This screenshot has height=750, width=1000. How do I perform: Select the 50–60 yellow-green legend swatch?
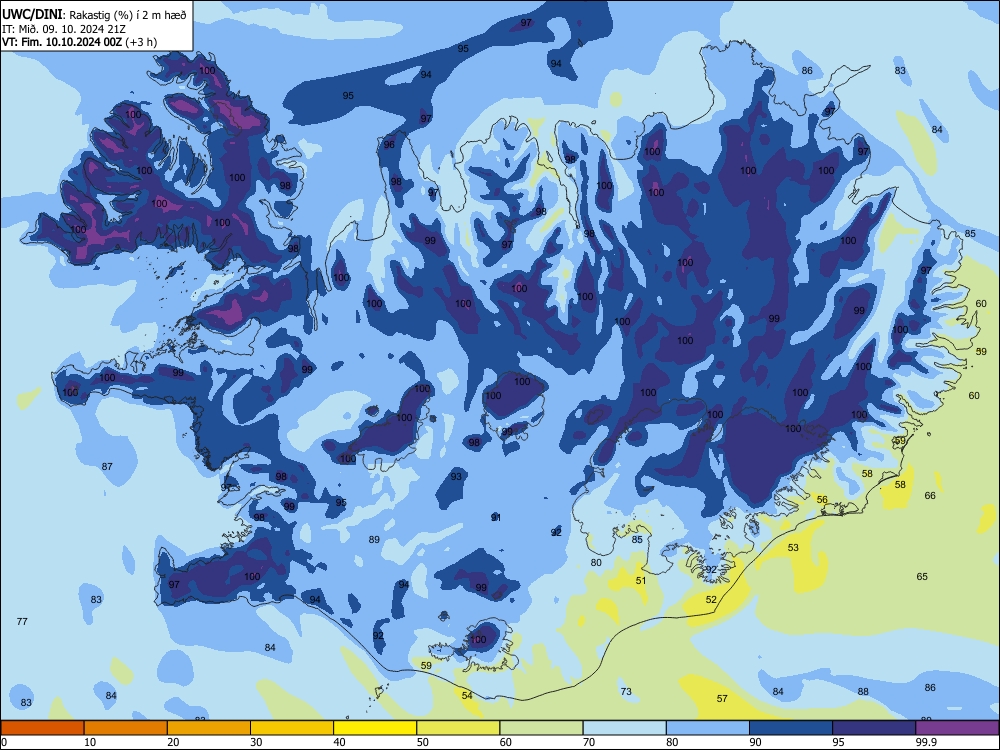click(x=459, y=728)
